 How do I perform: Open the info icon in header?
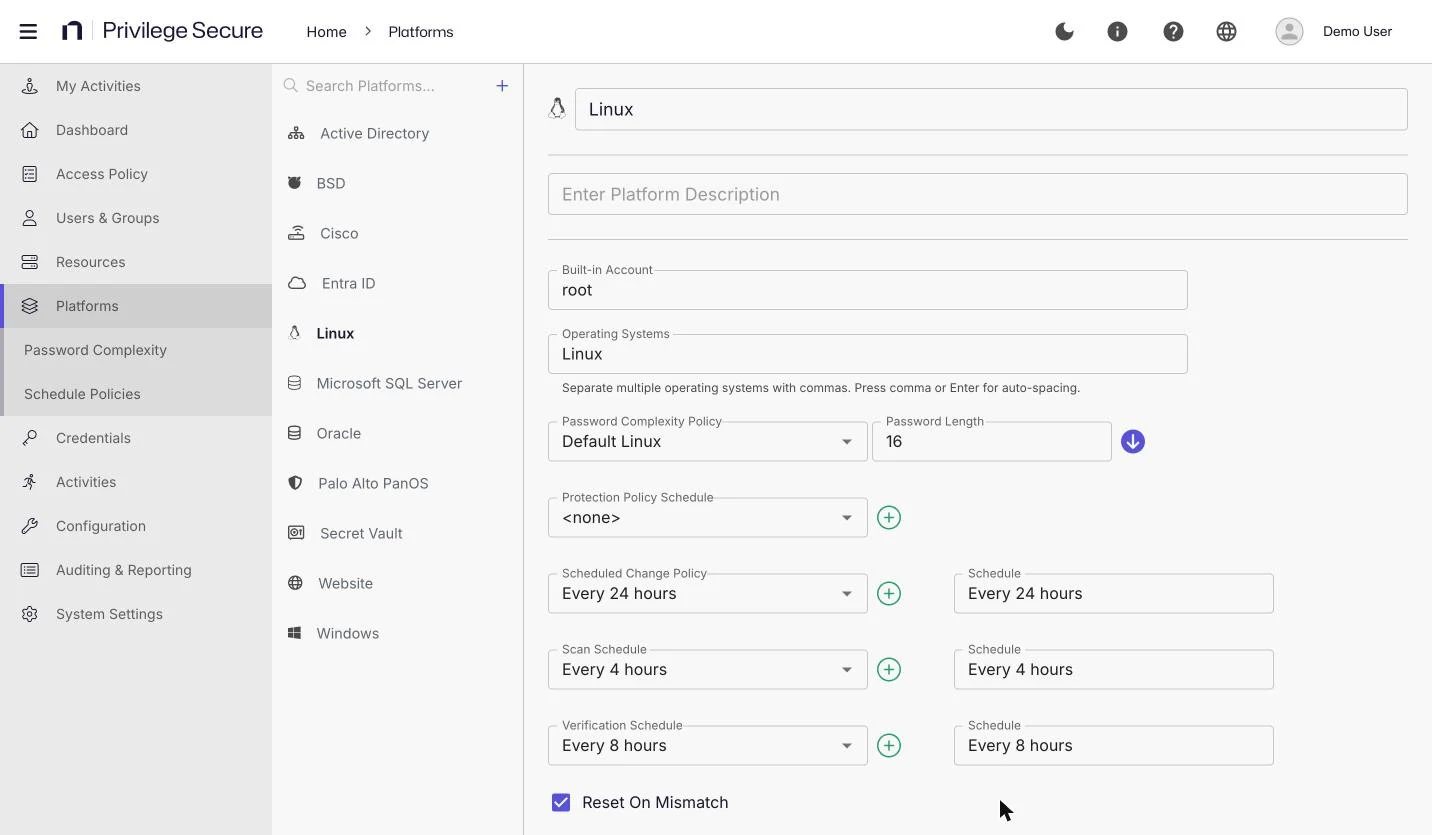coord(1117,31)
